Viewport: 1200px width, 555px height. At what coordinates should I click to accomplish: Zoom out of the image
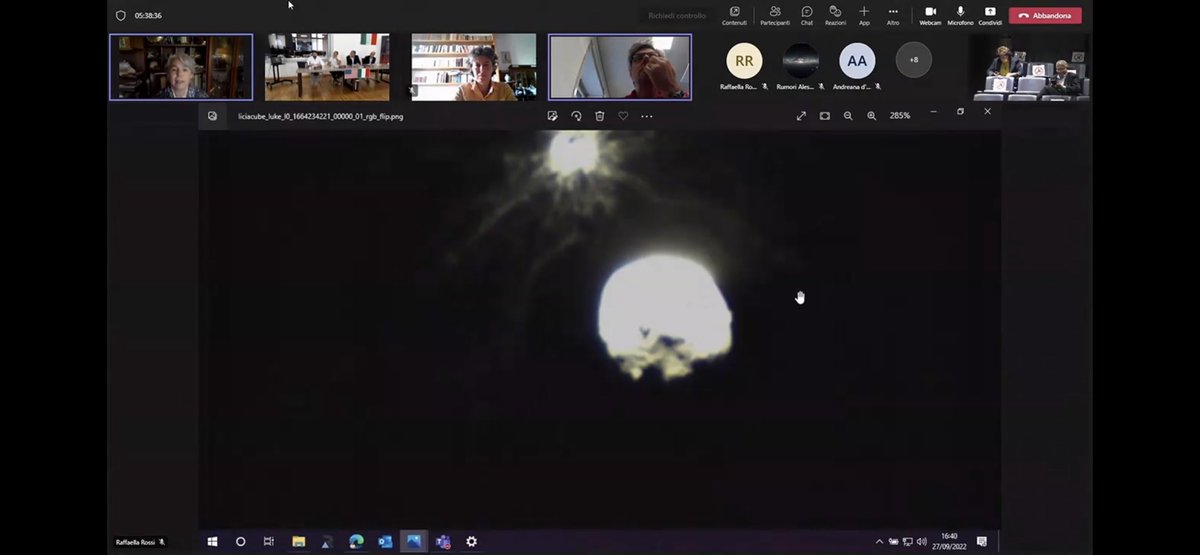point(848,116)
